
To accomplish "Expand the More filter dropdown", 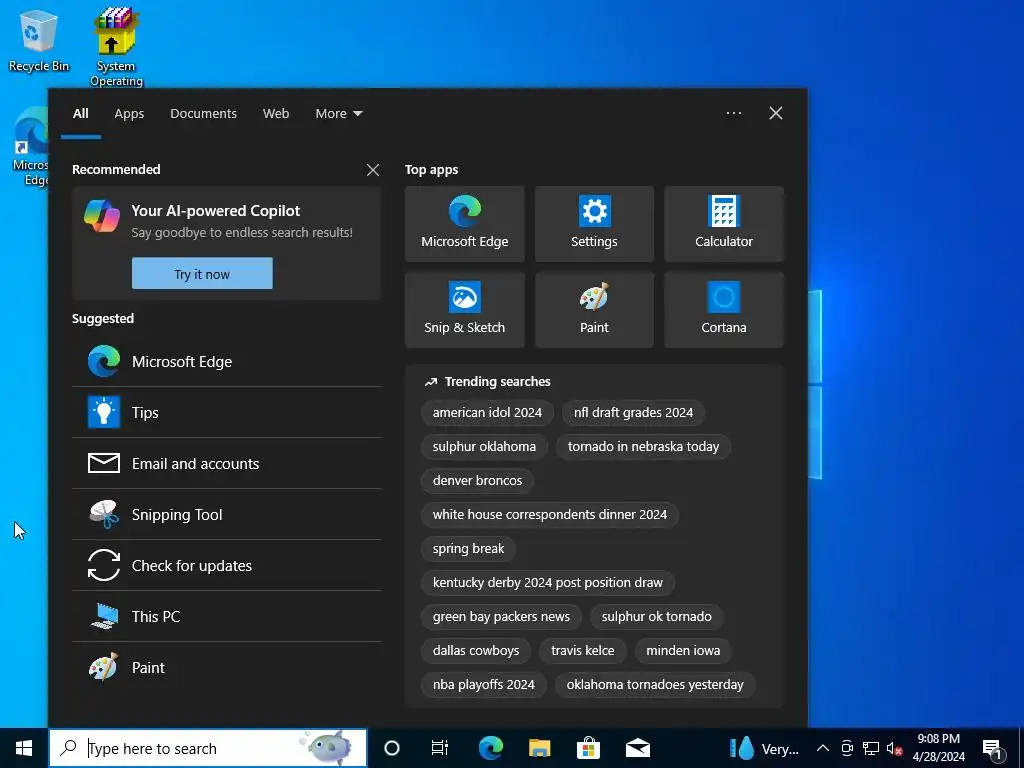I will point(338,114).
